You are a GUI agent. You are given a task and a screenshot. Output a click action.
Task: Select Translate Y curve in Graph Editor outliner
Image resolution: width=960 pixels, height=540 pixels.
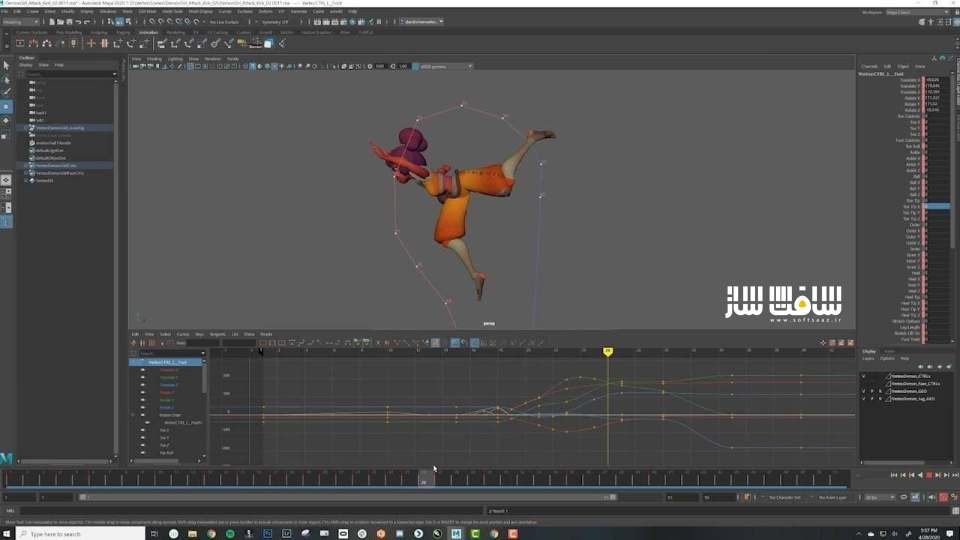click(169, 377)
